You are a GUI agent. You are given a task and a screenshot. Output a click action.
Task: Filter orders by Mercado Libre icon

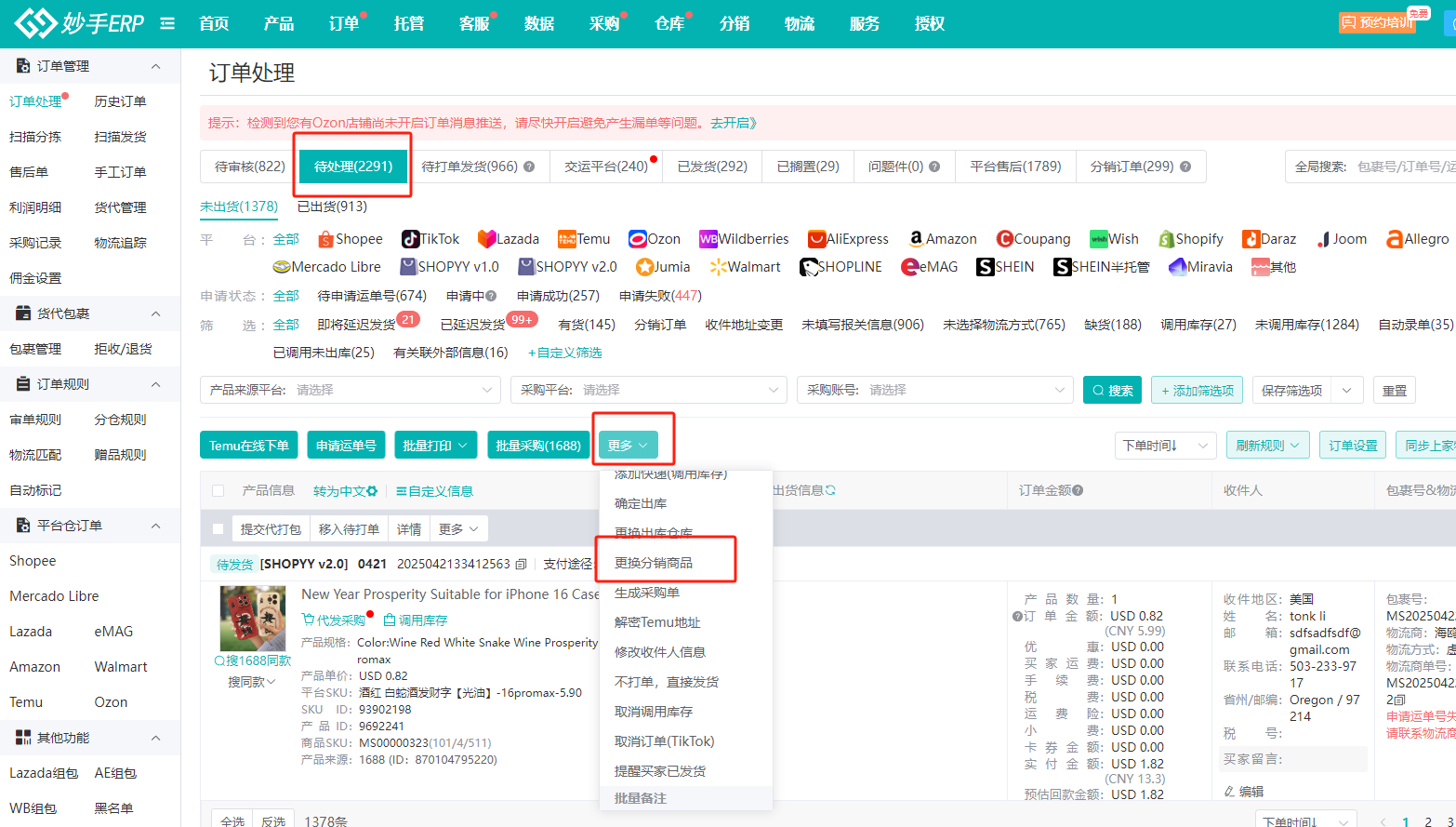tap(282, 267)
